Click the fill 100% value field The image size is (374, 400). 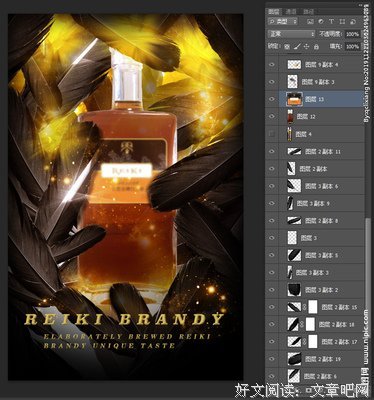pyautogui.click(x=352, y=47)
